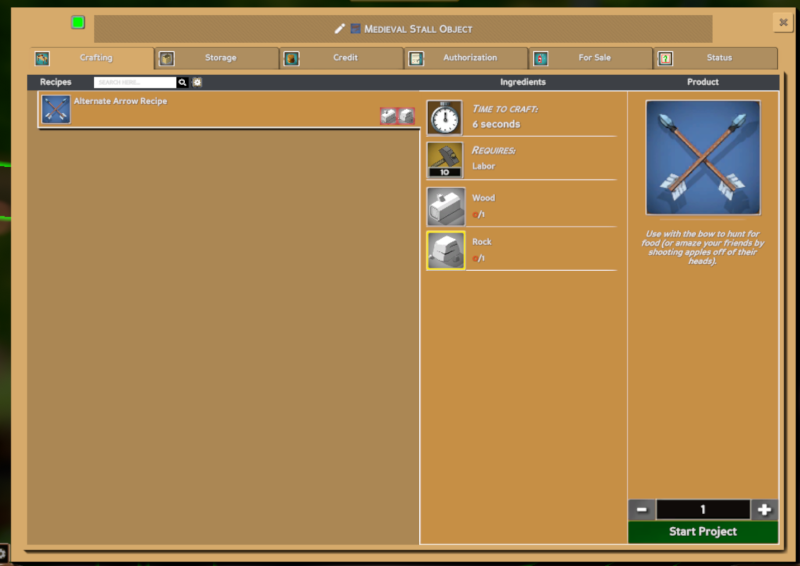
Task: Open the For Sale tab
Action: [x=592, y=58]
